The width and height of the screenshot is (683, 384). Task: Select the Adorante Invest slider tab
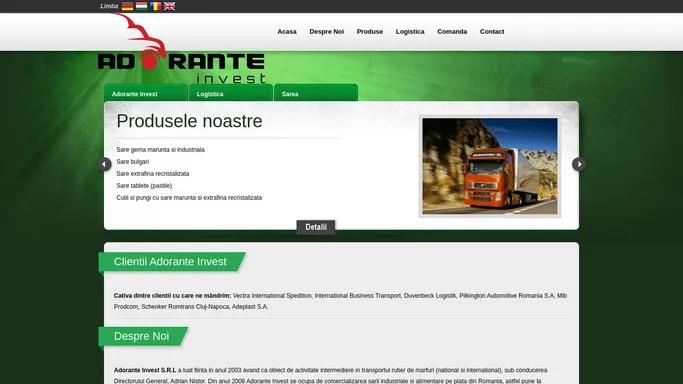(x=145, y=93)
